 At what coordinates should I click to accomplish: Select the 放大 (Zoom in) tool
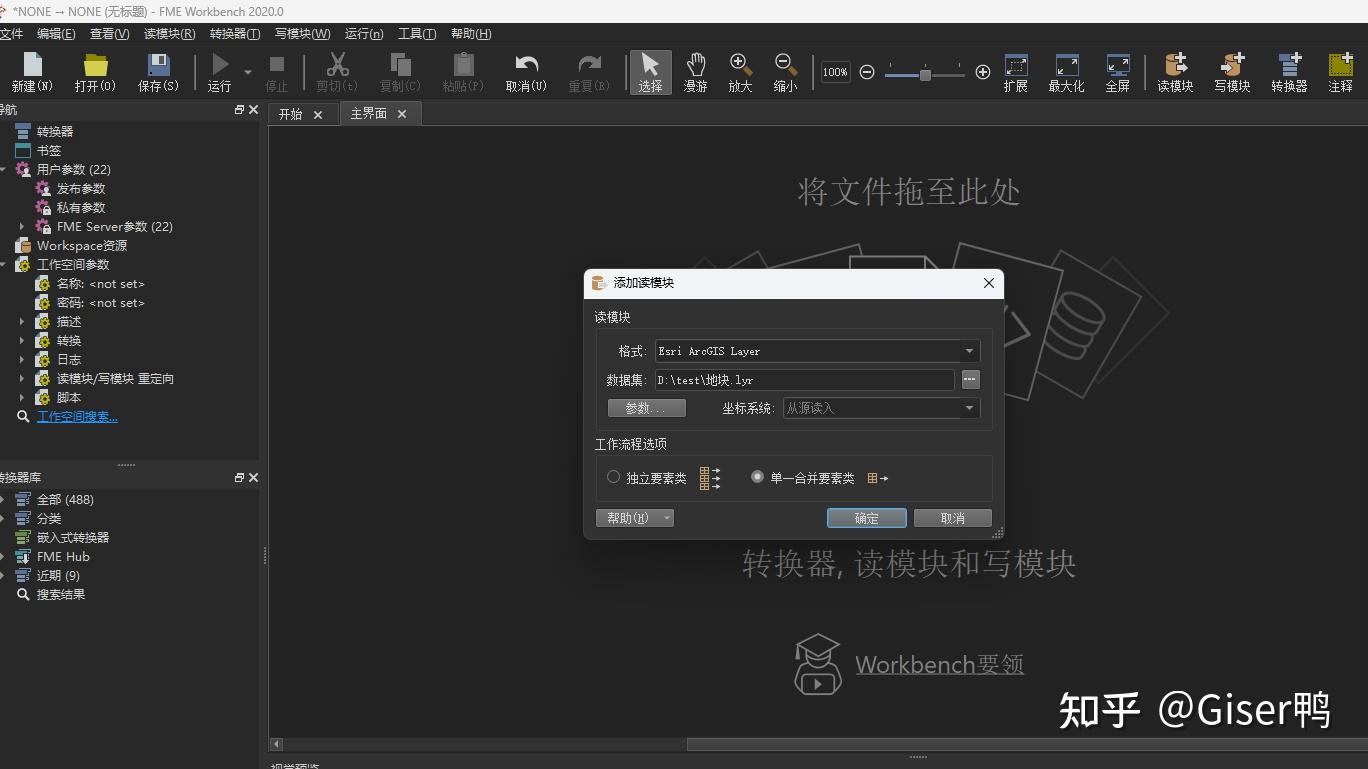tap(739, 71)
